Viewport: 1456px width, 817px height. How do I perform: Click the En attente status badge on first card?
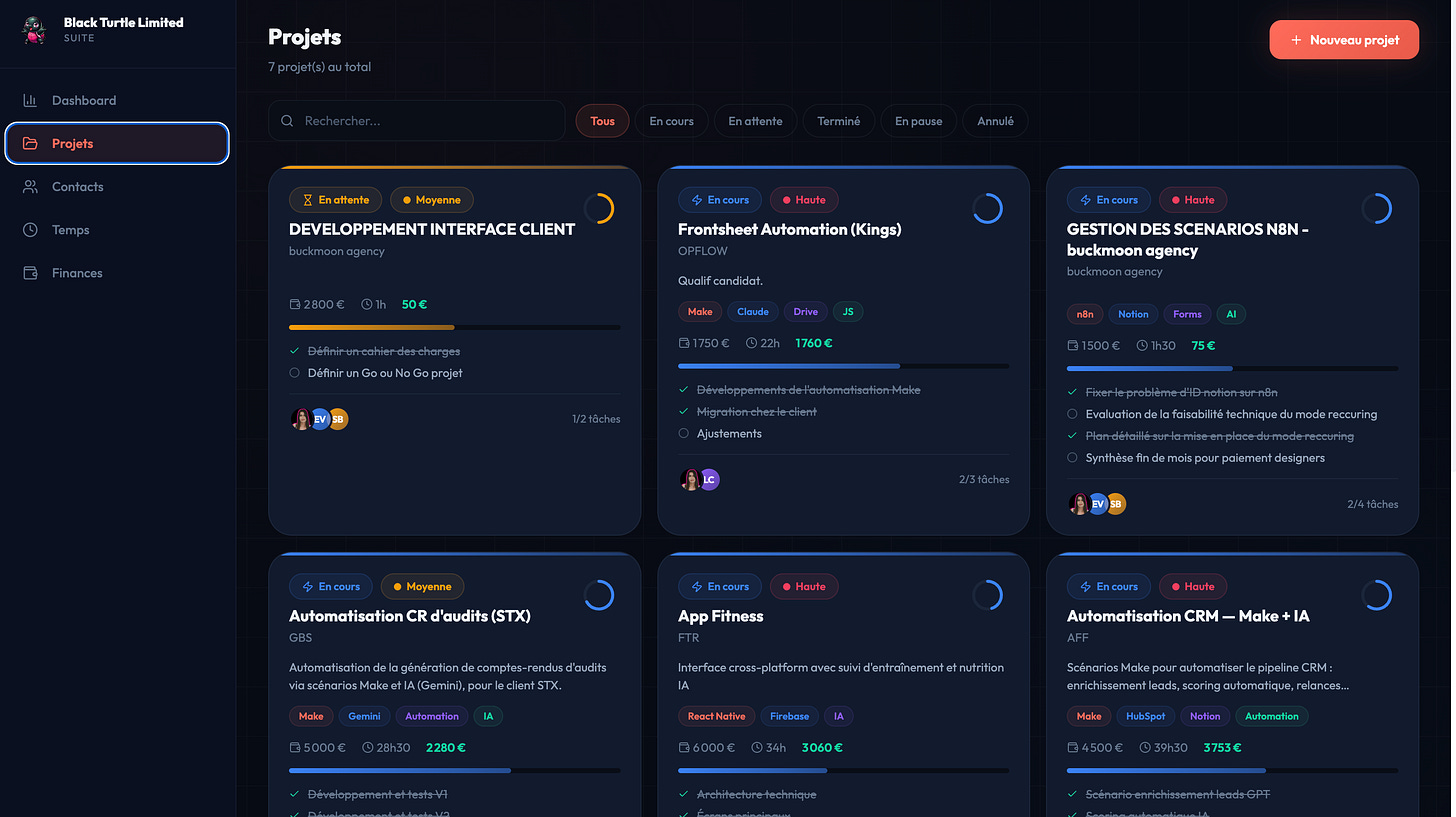335,200
